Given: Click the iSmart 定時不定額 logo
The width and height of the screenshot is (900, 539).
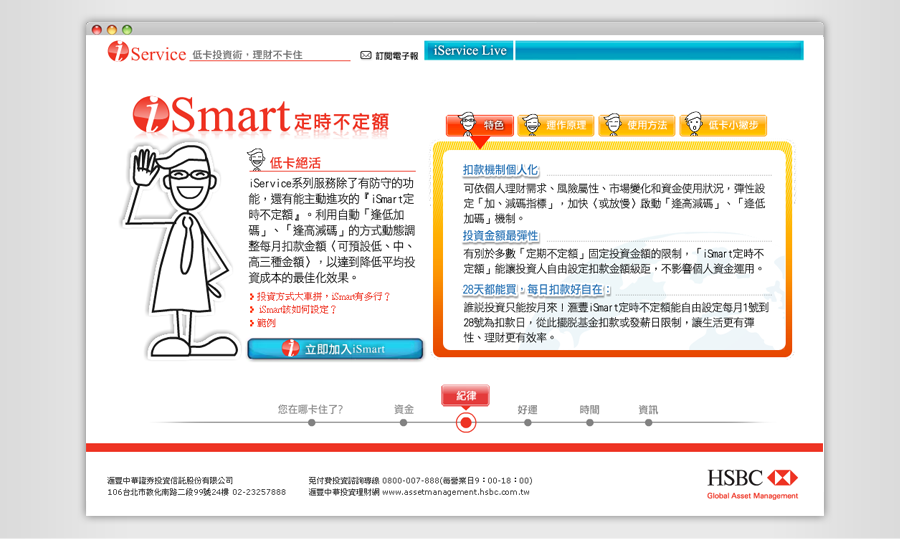Looking at the screenshot, I should pyautogui.click(x=261, y=115).
